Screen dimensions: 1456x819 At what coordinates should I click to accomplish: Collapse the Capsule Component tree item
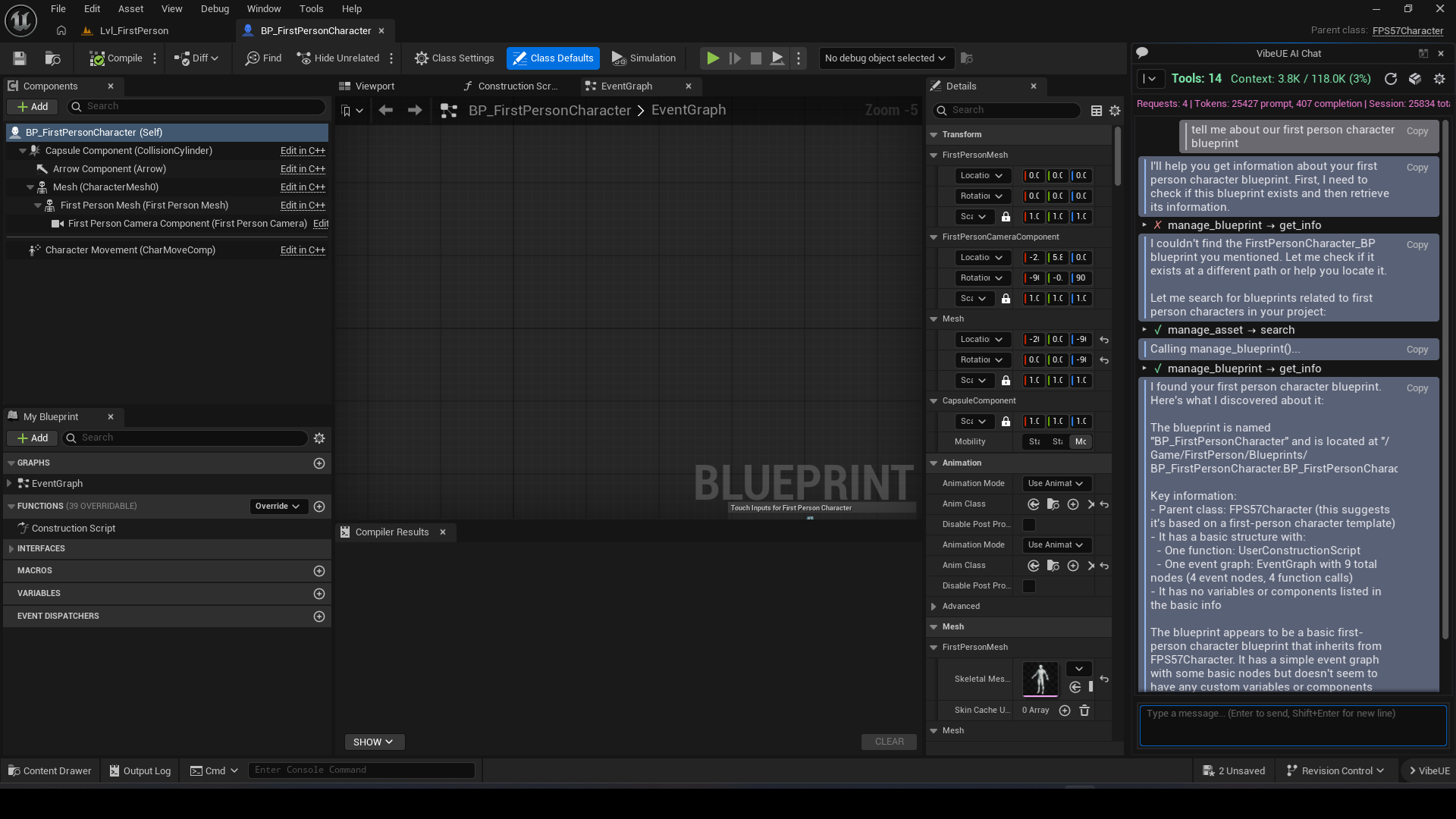click(x=21, y=150)
